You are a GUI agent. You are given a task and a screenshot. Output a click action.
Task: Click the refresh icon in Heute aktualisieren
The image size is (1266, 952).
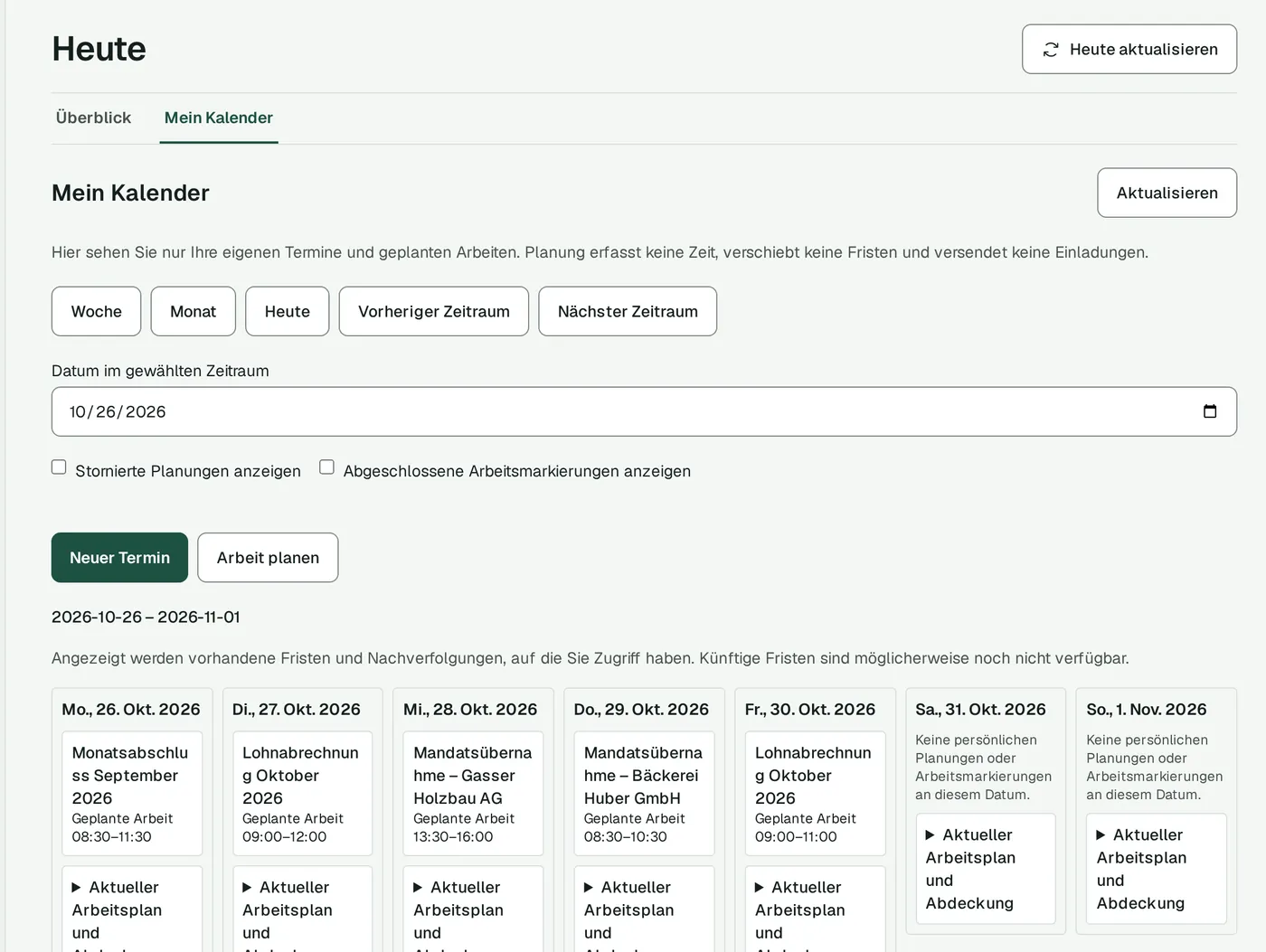[1050, 50]
